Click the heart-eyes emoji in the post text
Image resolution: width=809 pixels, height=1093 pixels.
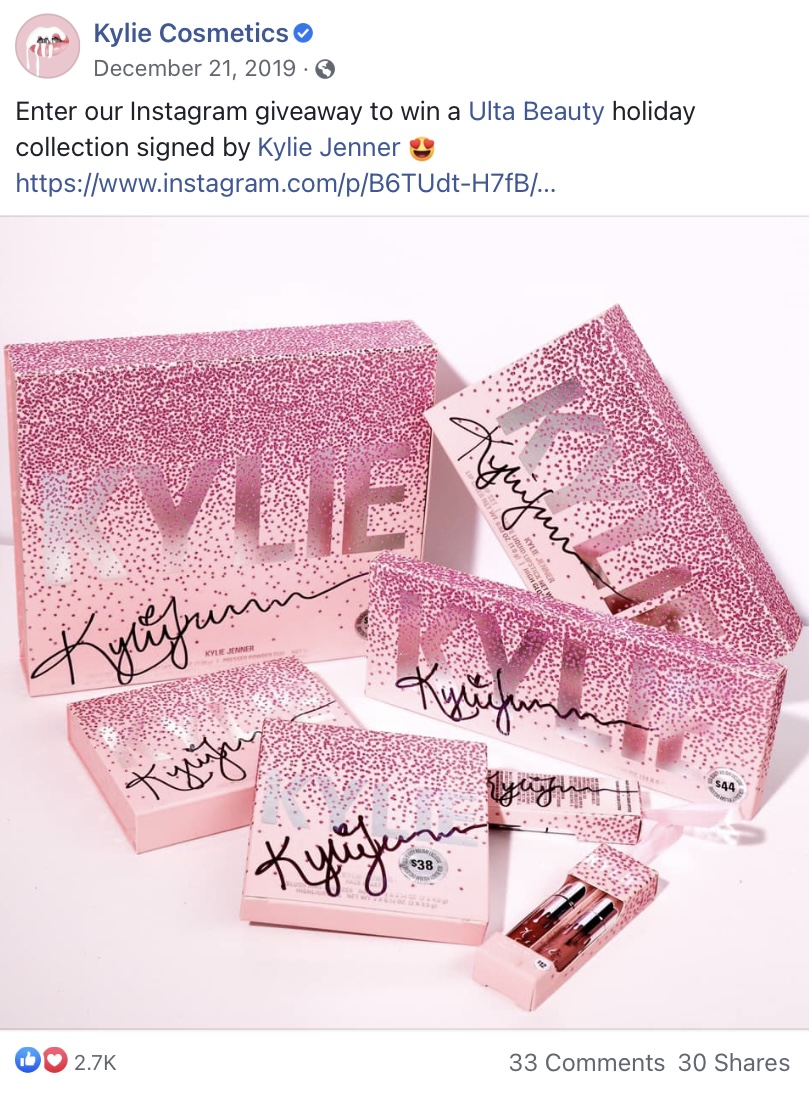point(422,148)
